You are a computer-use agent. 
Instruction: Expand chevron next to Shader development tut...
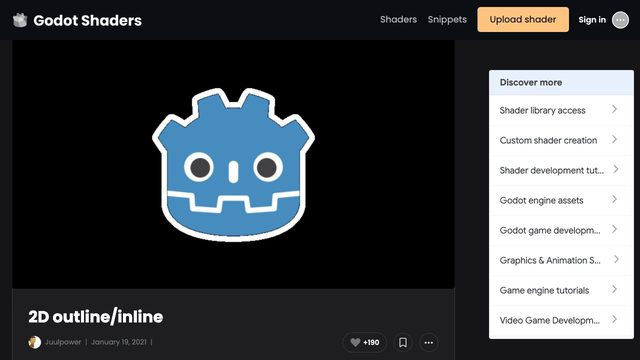(x=616, y=169)
